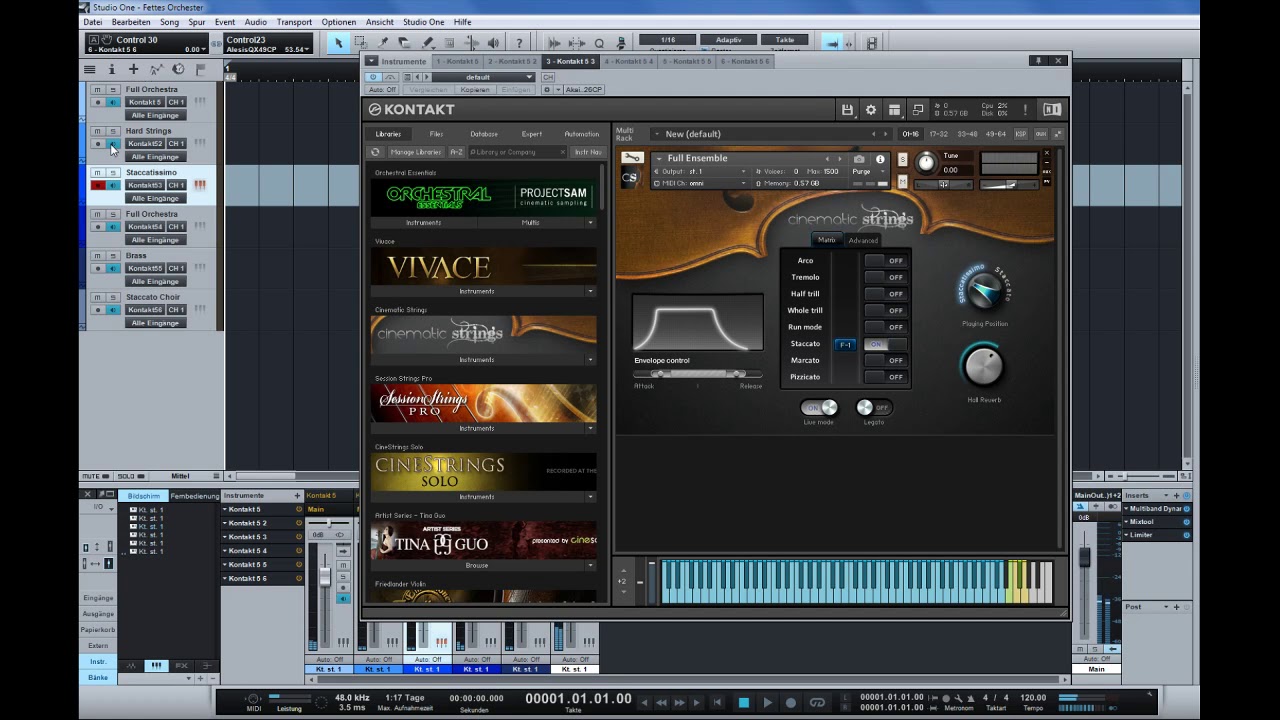Click the Hall Reverb knob
Image resolution: width=1280 pixels, height=720 pixels.
point(983,367)
